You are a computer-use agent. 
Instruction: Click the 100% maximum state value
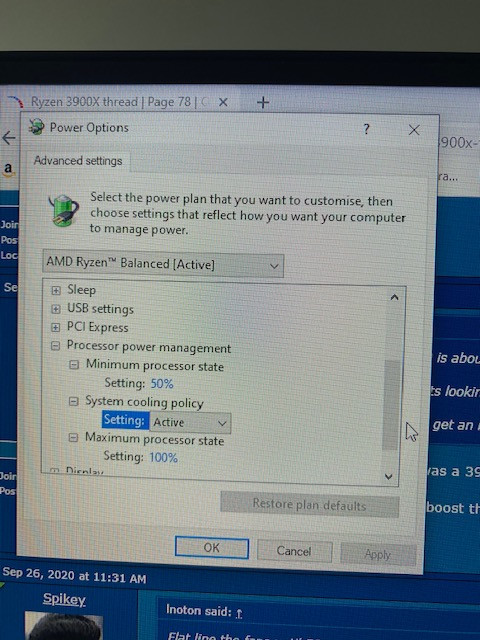pyautogui.click(x=163, y=457)
